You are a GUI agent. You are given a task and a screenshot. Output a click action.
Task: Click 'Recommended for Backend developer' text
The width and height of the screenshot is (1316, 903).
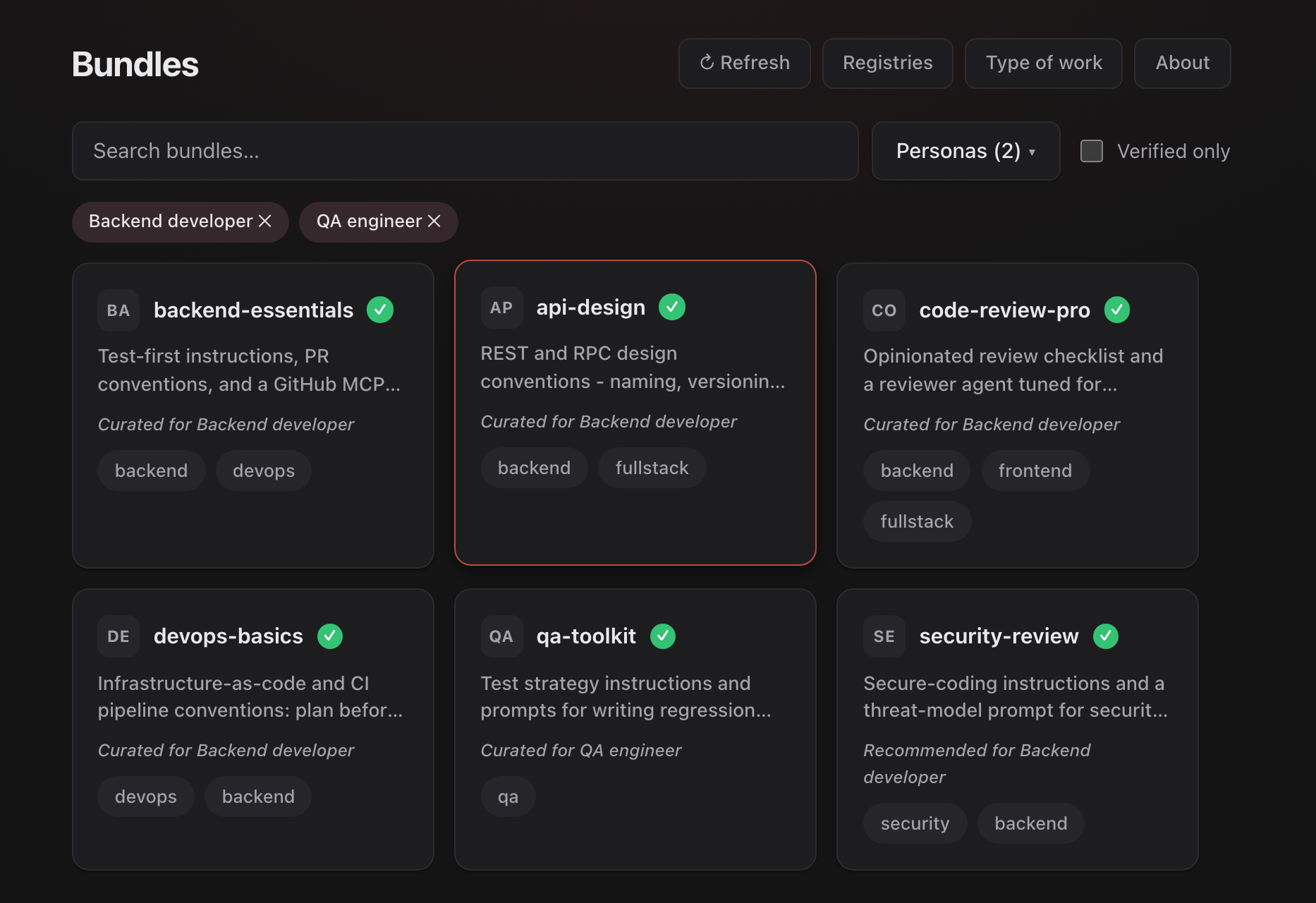[977, 763]
